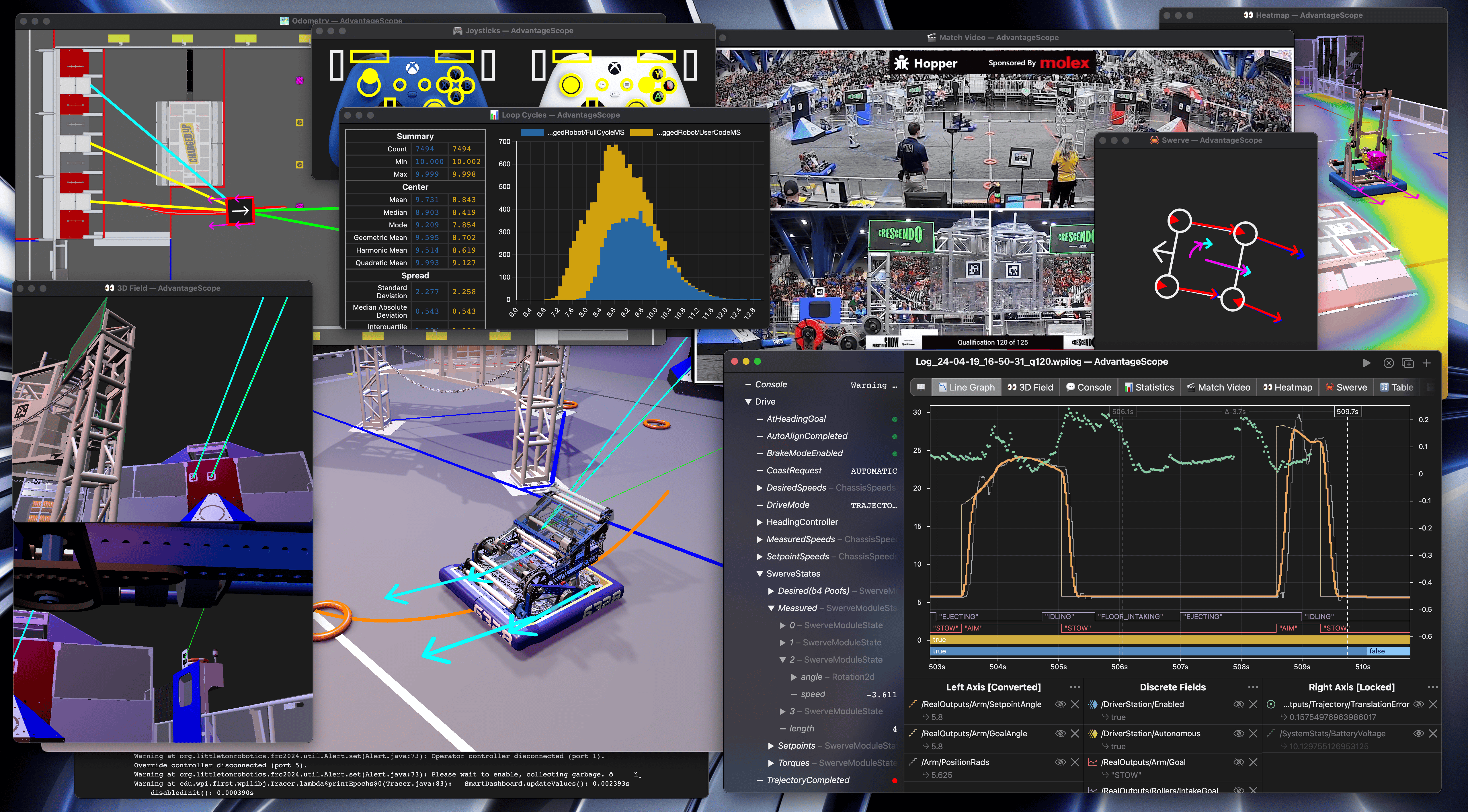The height and width of the screenshot is (812, 1468).
Task: Click the blue FullCycleMS legend swatch
Action: coord(532,132)
